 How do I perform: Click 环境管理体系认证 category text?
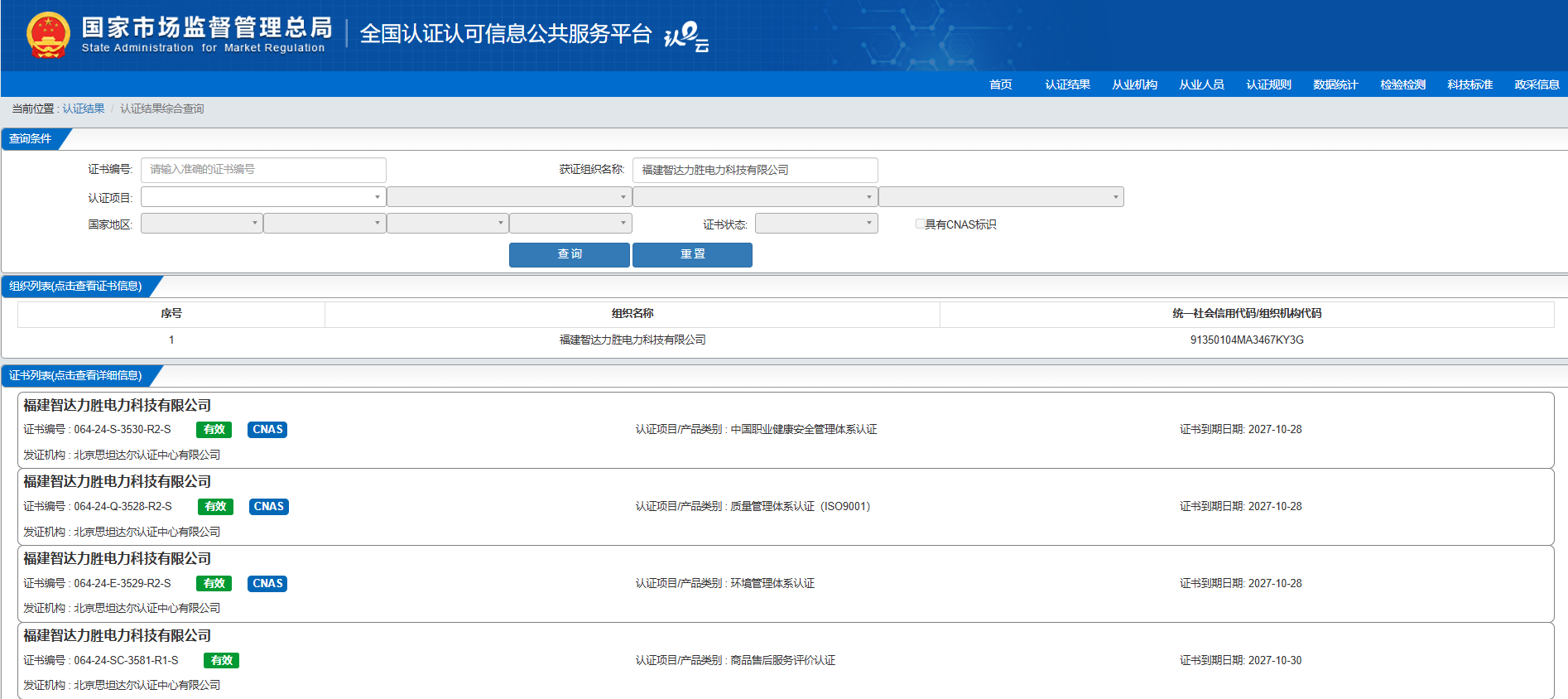click(x=772, y=584)
